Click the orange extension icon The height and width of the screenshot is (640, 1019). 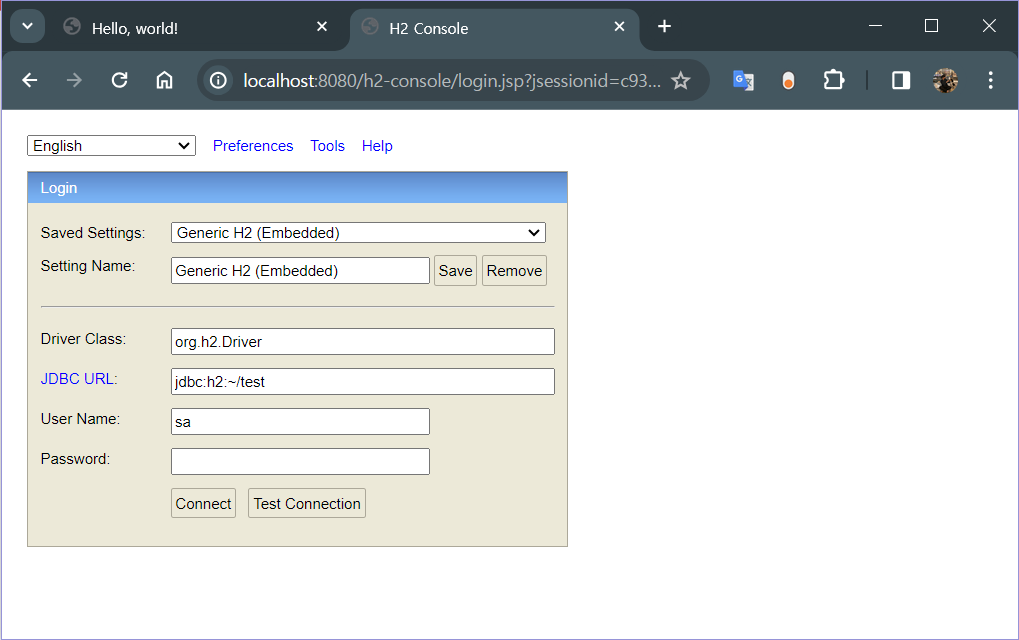coord(788,81)
